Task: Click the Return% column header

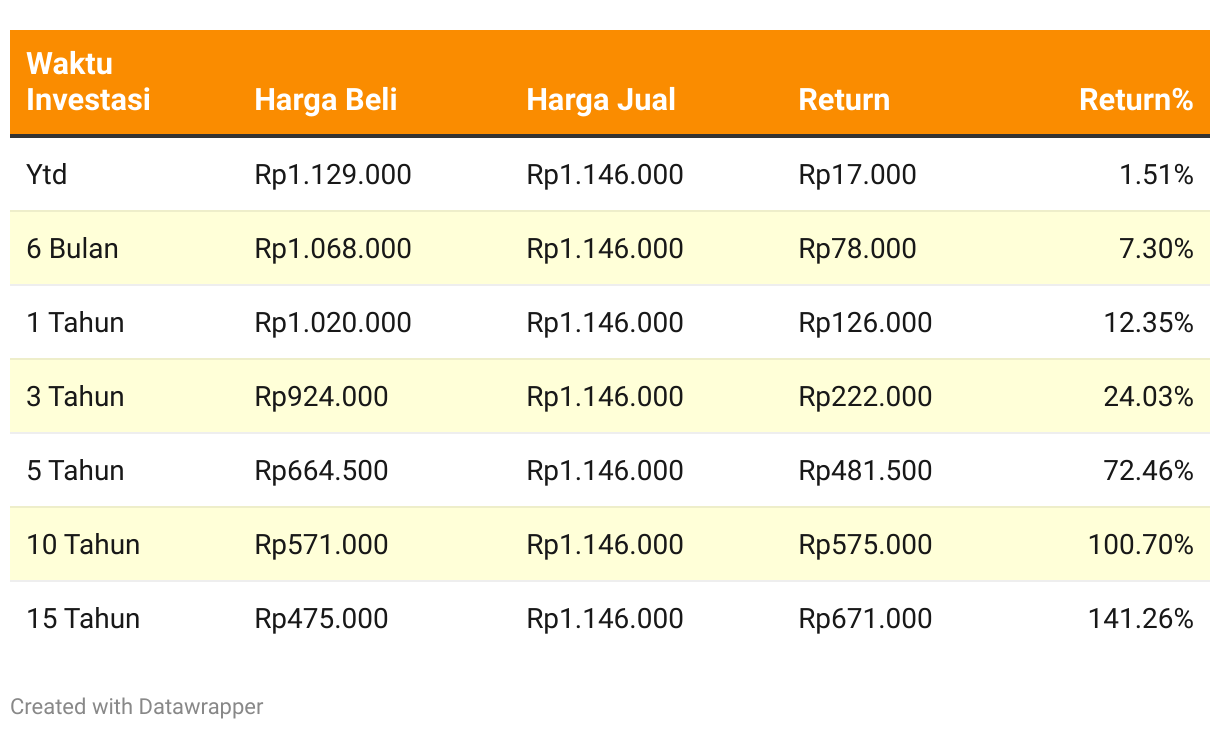Action: click(1136, 100)
